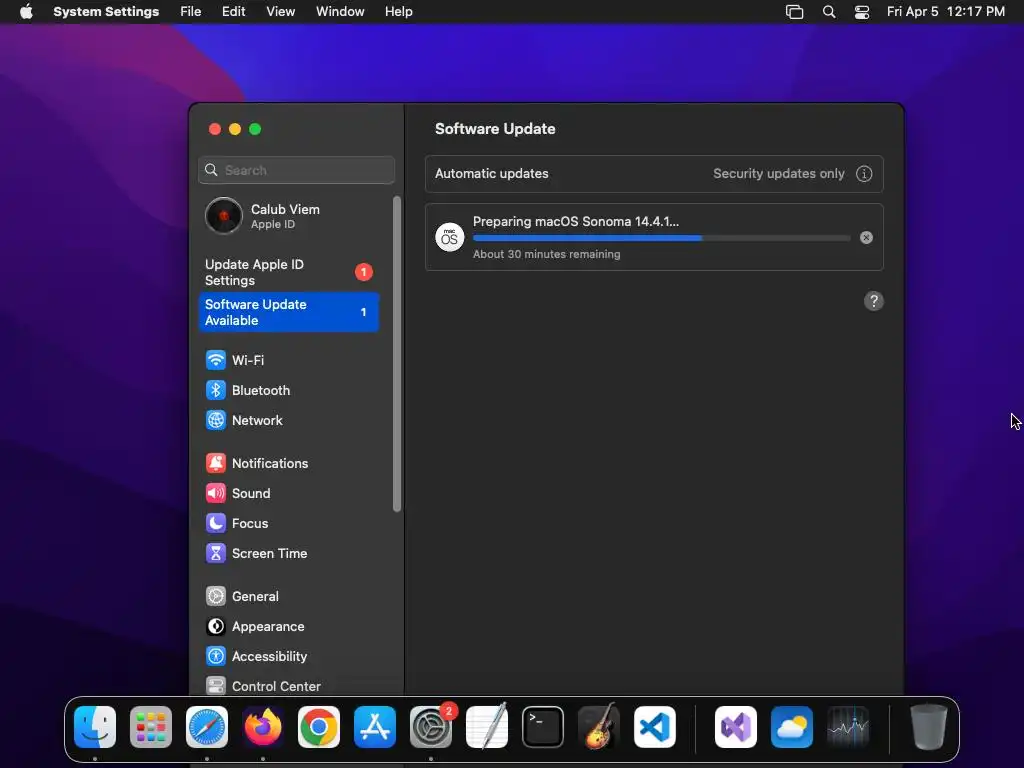Launch Google Chrome from the Dock
The width and height of the screenshot is (1024, 768).
319,727
